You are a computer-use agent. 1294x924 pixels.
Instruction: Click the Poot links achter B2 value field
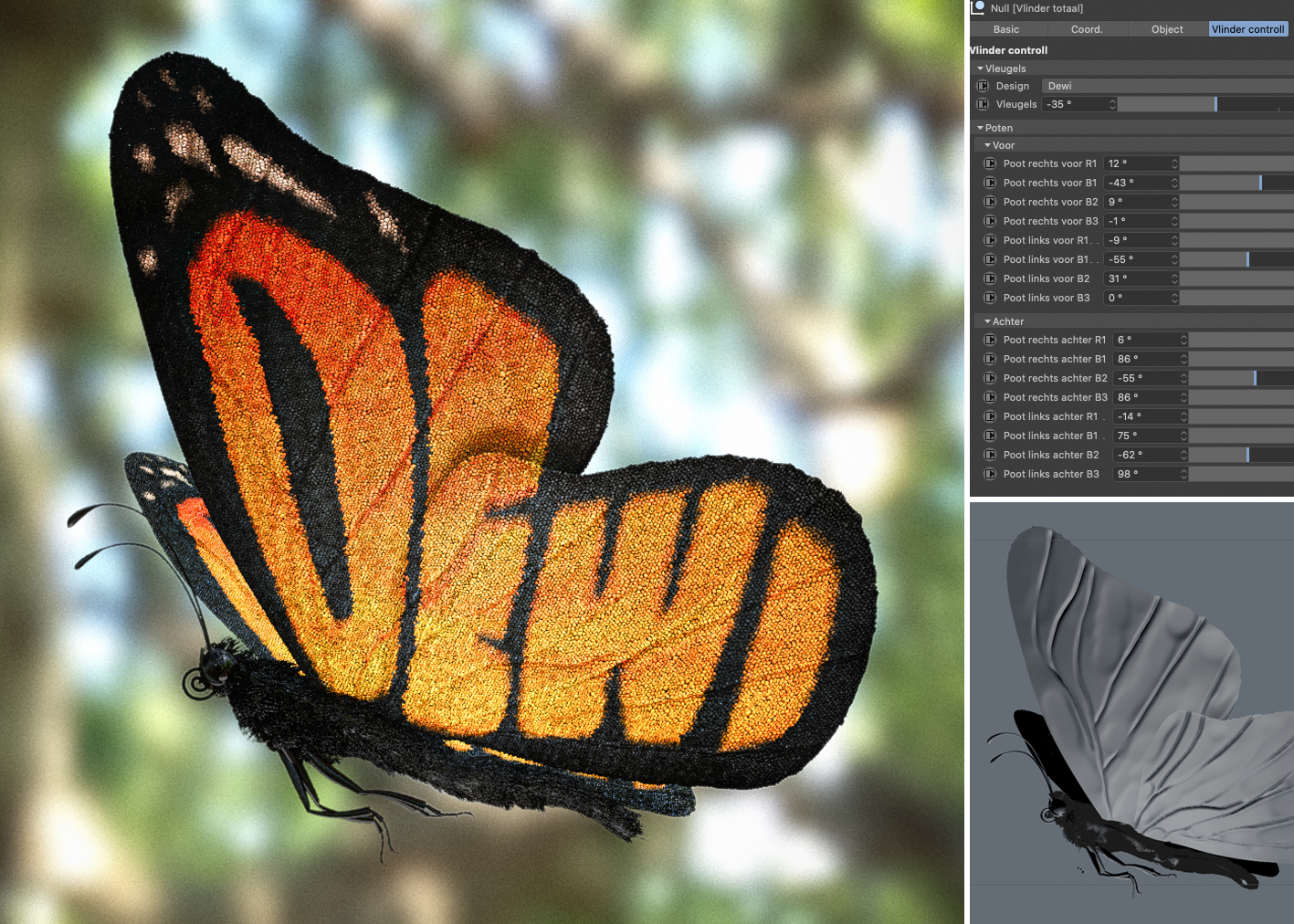[1145, 455]
